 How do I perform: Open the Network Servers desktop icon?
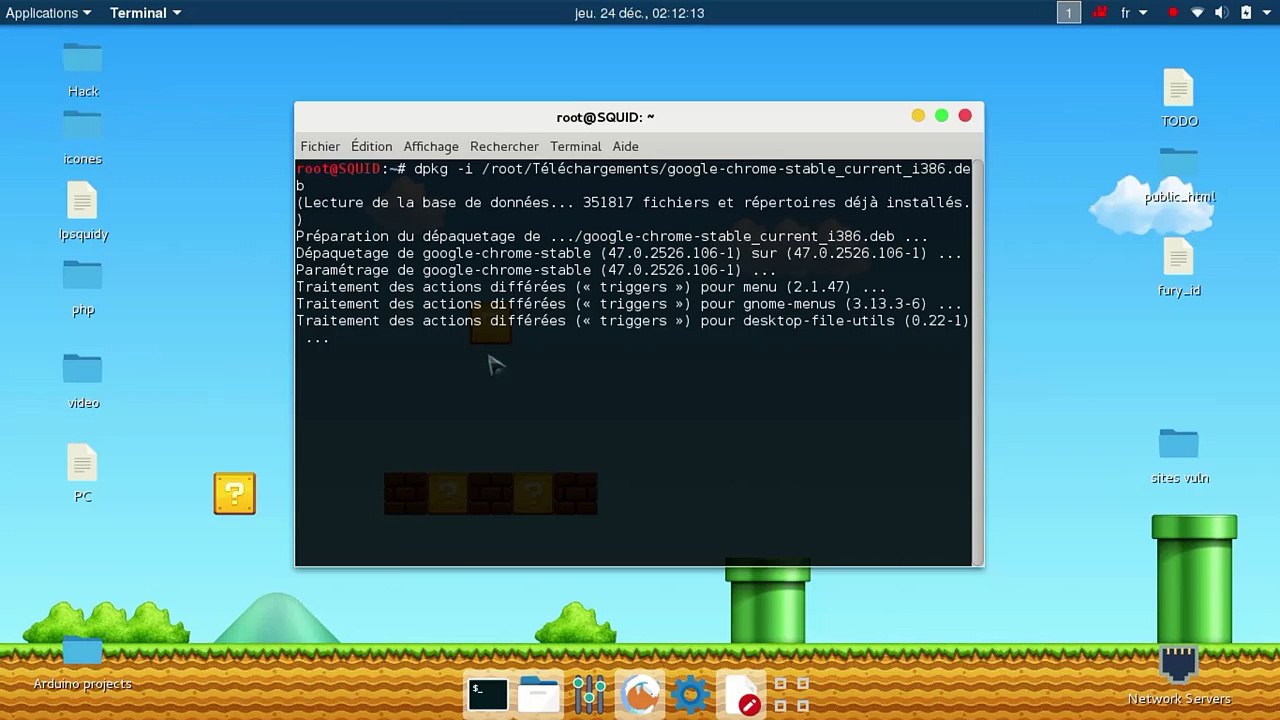point(1179,676)
